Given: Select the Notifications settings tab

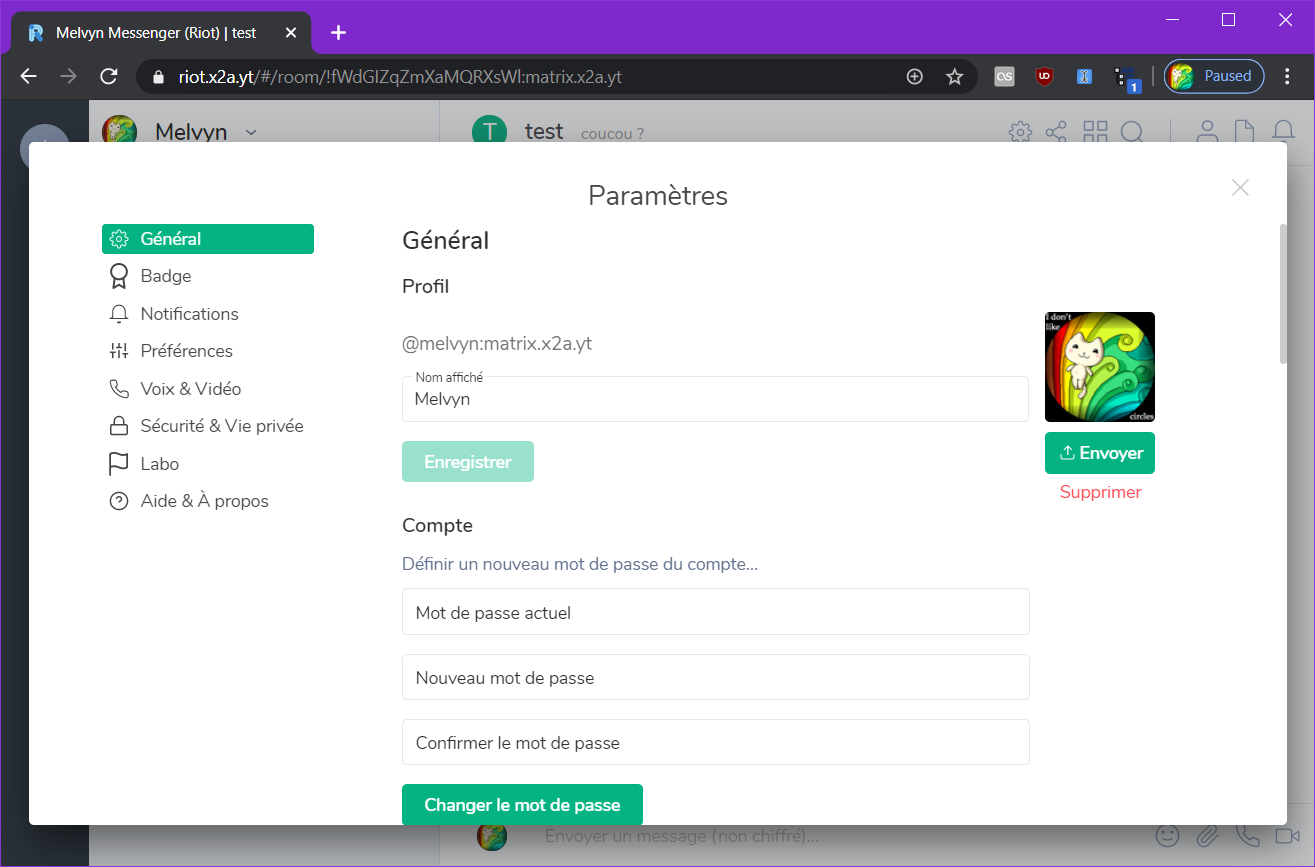Looking at the screenshot, I should click(189, 314).
